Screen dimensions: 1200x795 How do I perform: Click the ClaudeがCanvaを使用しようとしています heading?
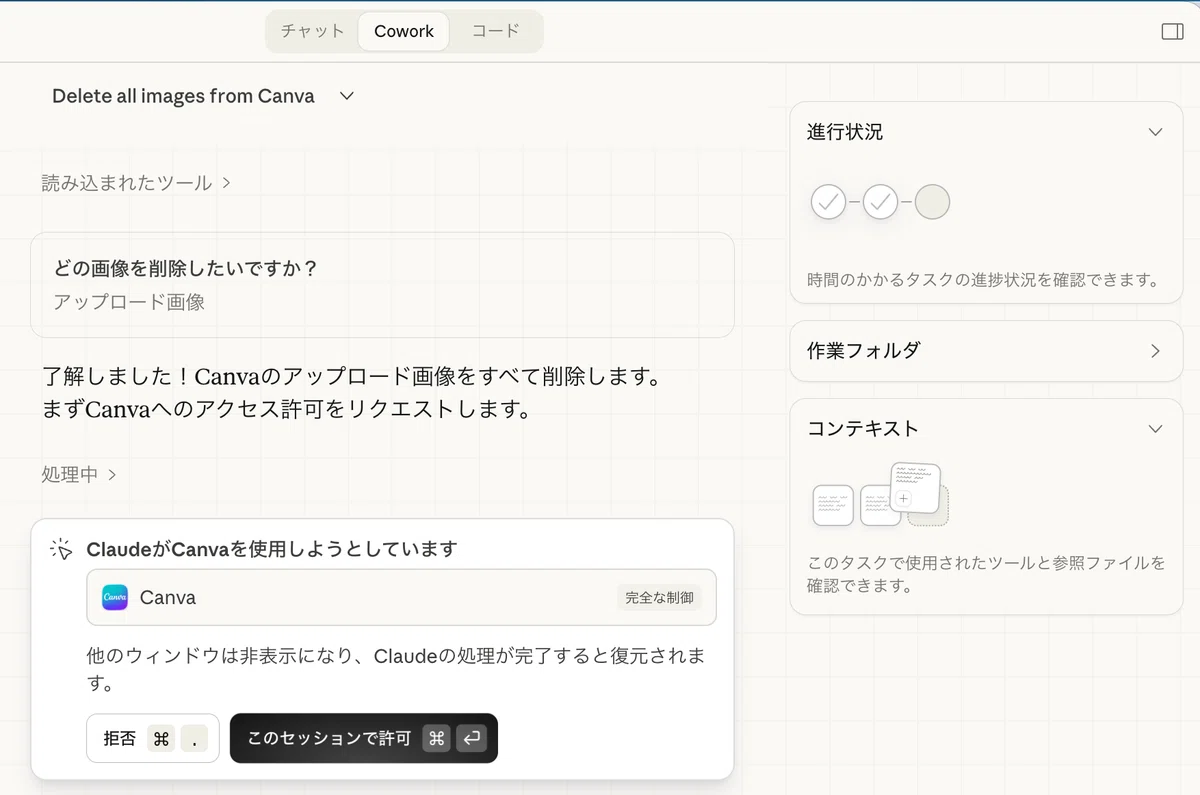point(272,549)
